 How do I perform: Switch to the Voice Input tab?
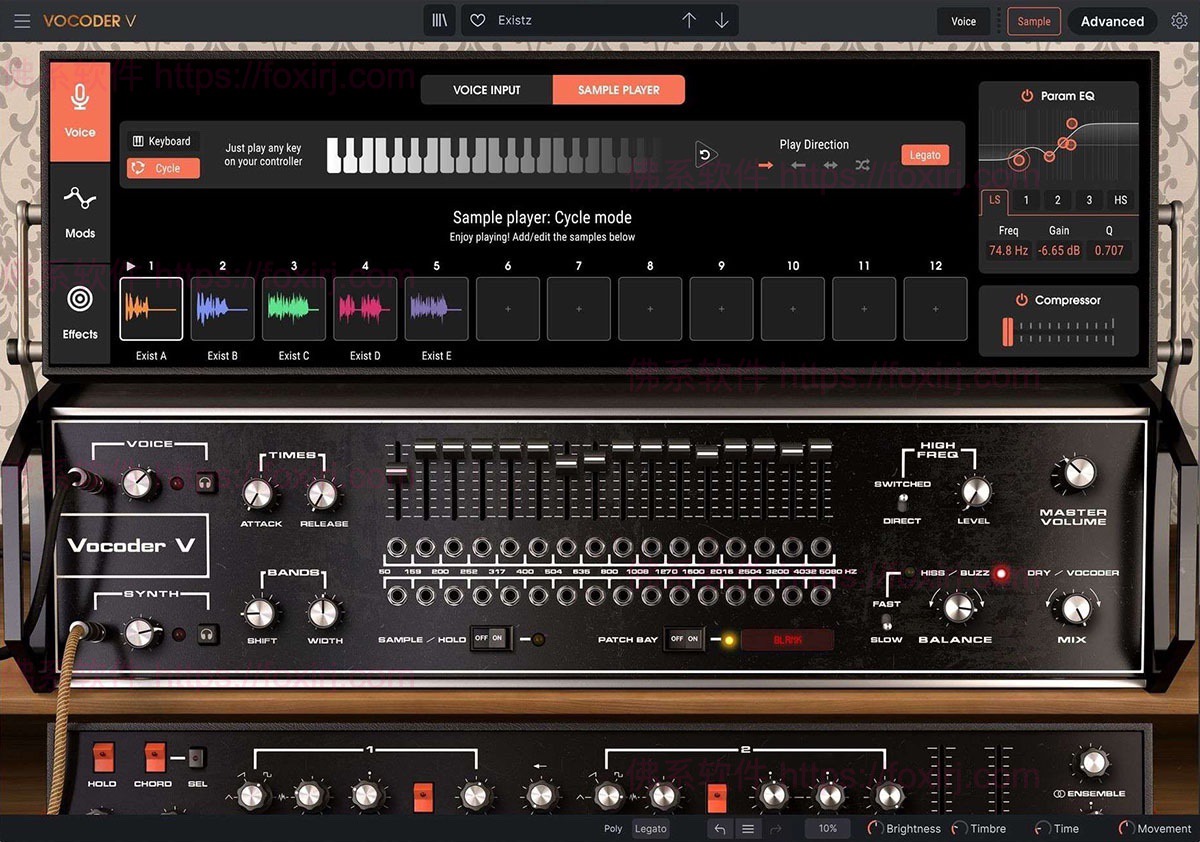point(485,89)
